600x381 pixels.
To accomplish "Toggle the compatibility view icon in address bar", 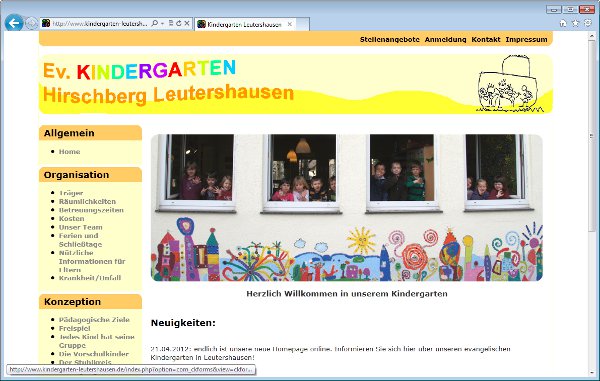I will click(x=171, y=23).
